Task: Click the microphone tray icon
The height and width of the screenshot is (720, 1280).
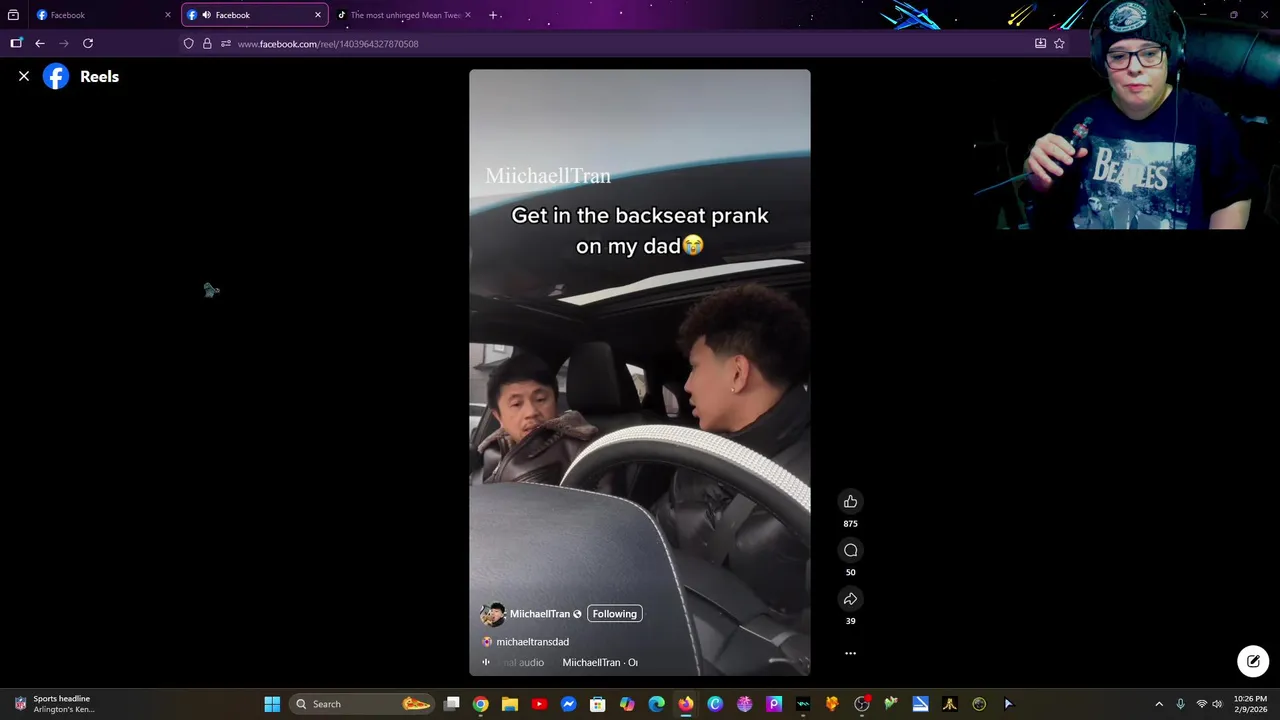Action: point(1181,704)
